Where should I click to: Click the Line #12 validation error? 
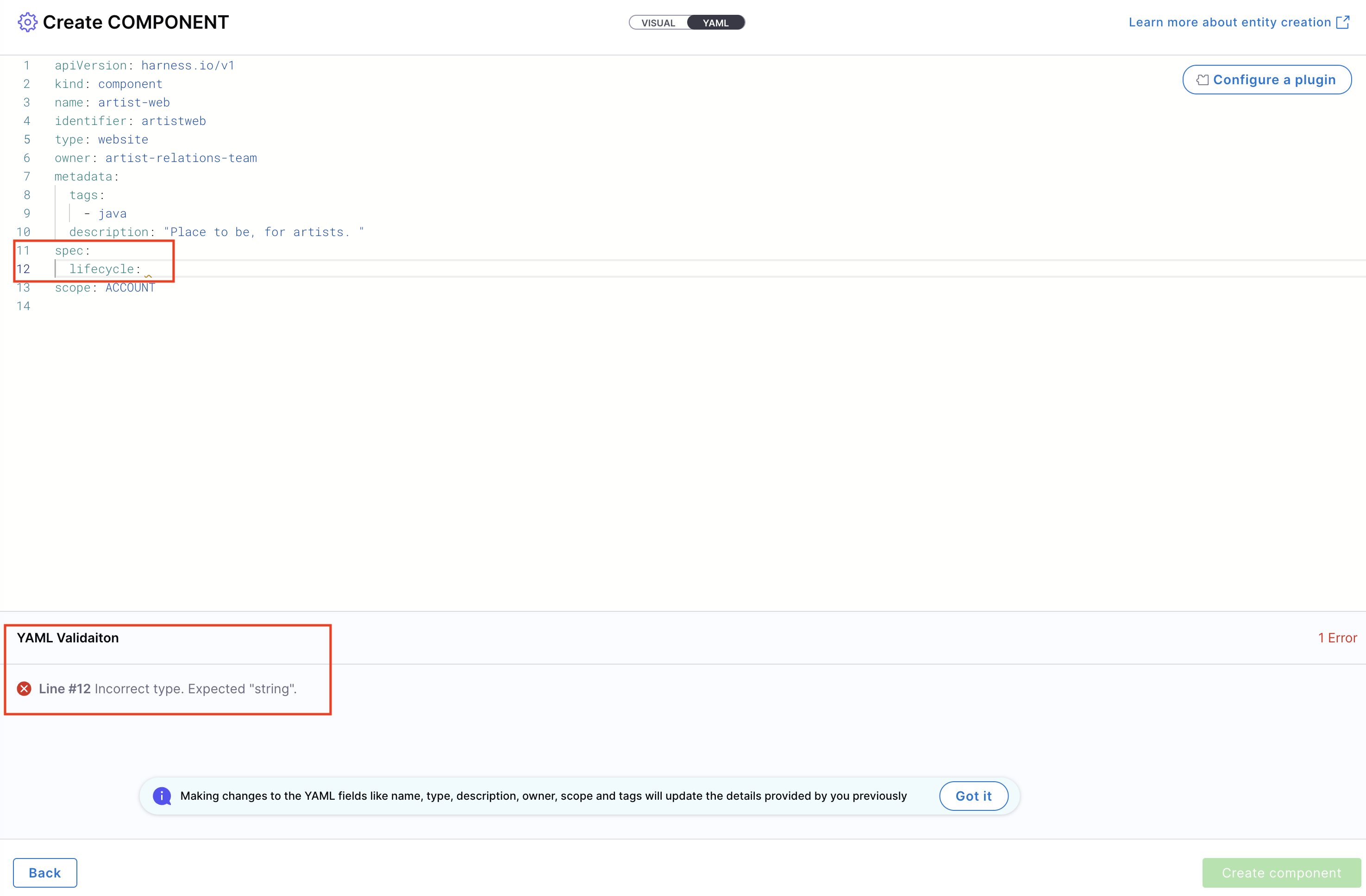[x=168, y=688]
